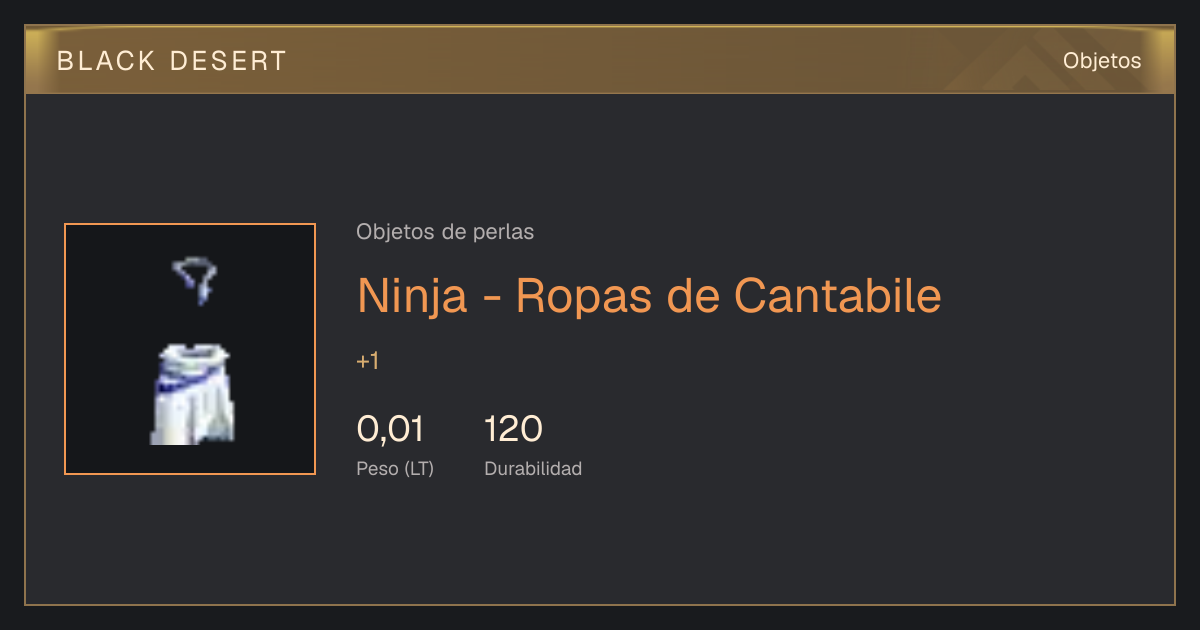Click the BLACK DESERT logo text
The width and height of the screenshot is (1200, 630).
click(x=172, y=61)
